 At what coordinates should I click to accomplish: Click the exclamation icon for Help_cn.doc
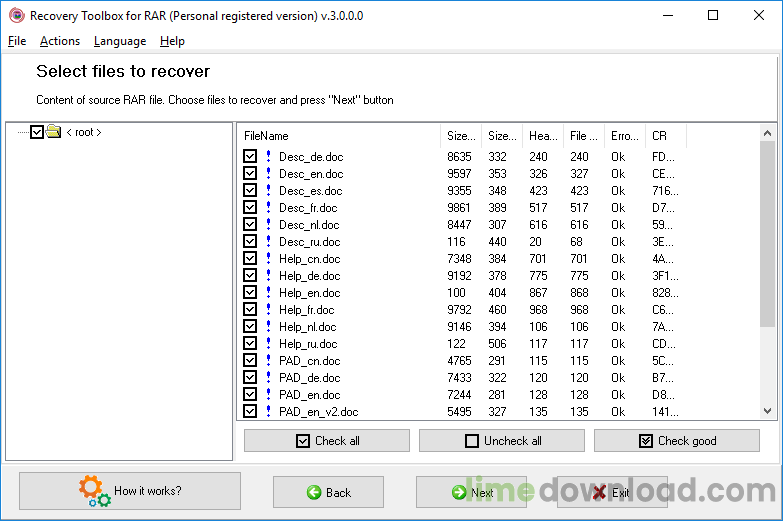pyautogui.click(x=268, y=258)
